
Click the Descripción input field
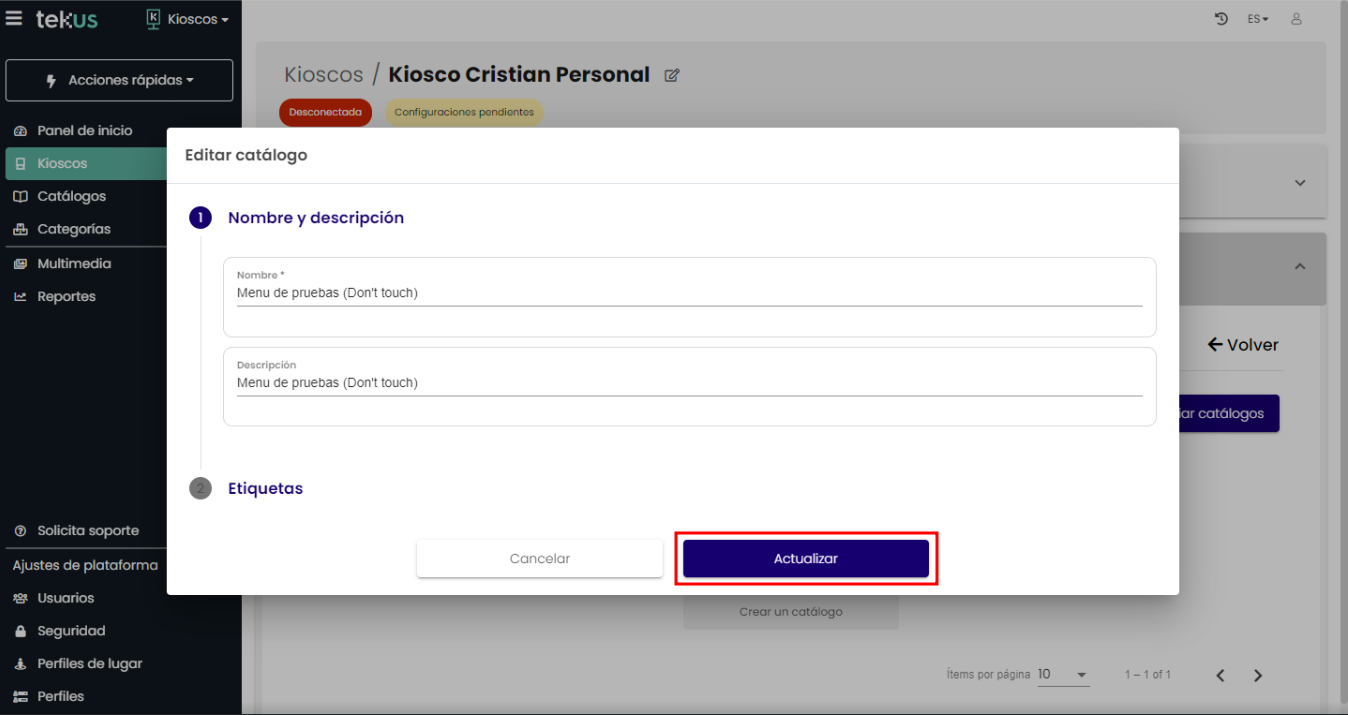coord(689,383)
